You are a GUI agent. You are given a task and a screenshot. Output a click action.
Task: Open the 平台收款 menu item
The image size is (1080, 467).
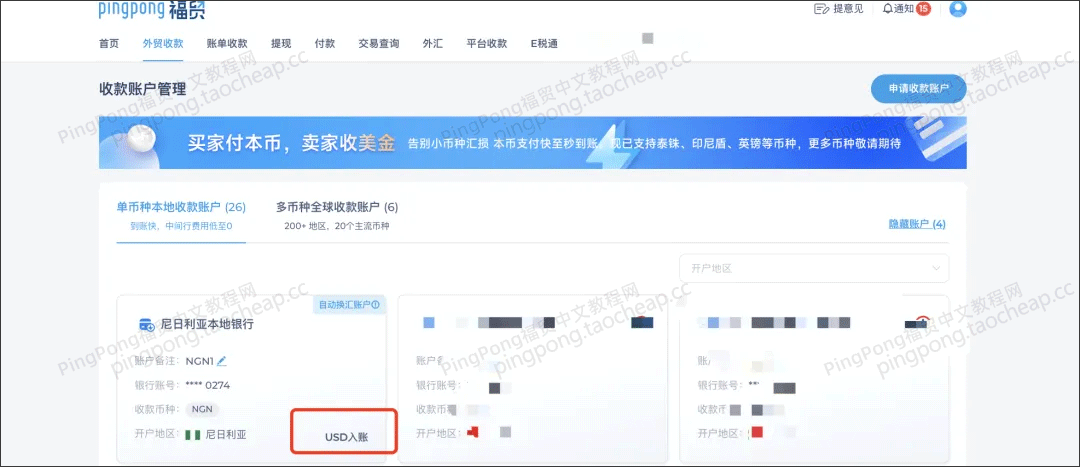[x=487, y=43]
